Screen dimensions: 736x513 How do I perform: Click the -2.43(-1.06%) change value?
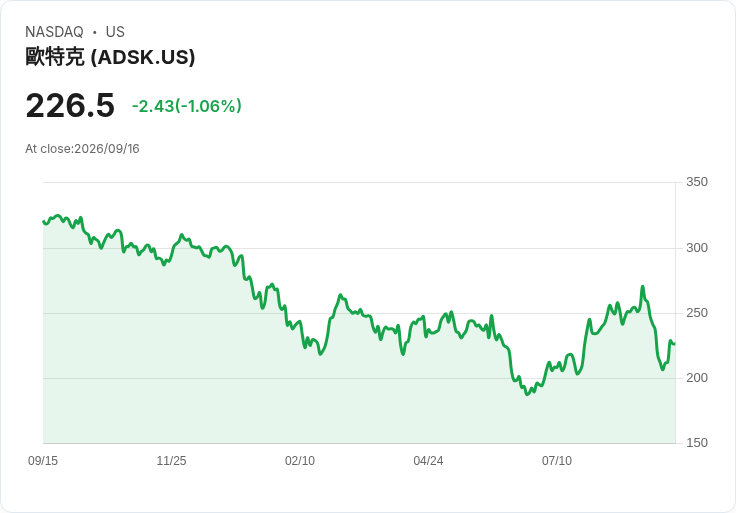[187, 106]
